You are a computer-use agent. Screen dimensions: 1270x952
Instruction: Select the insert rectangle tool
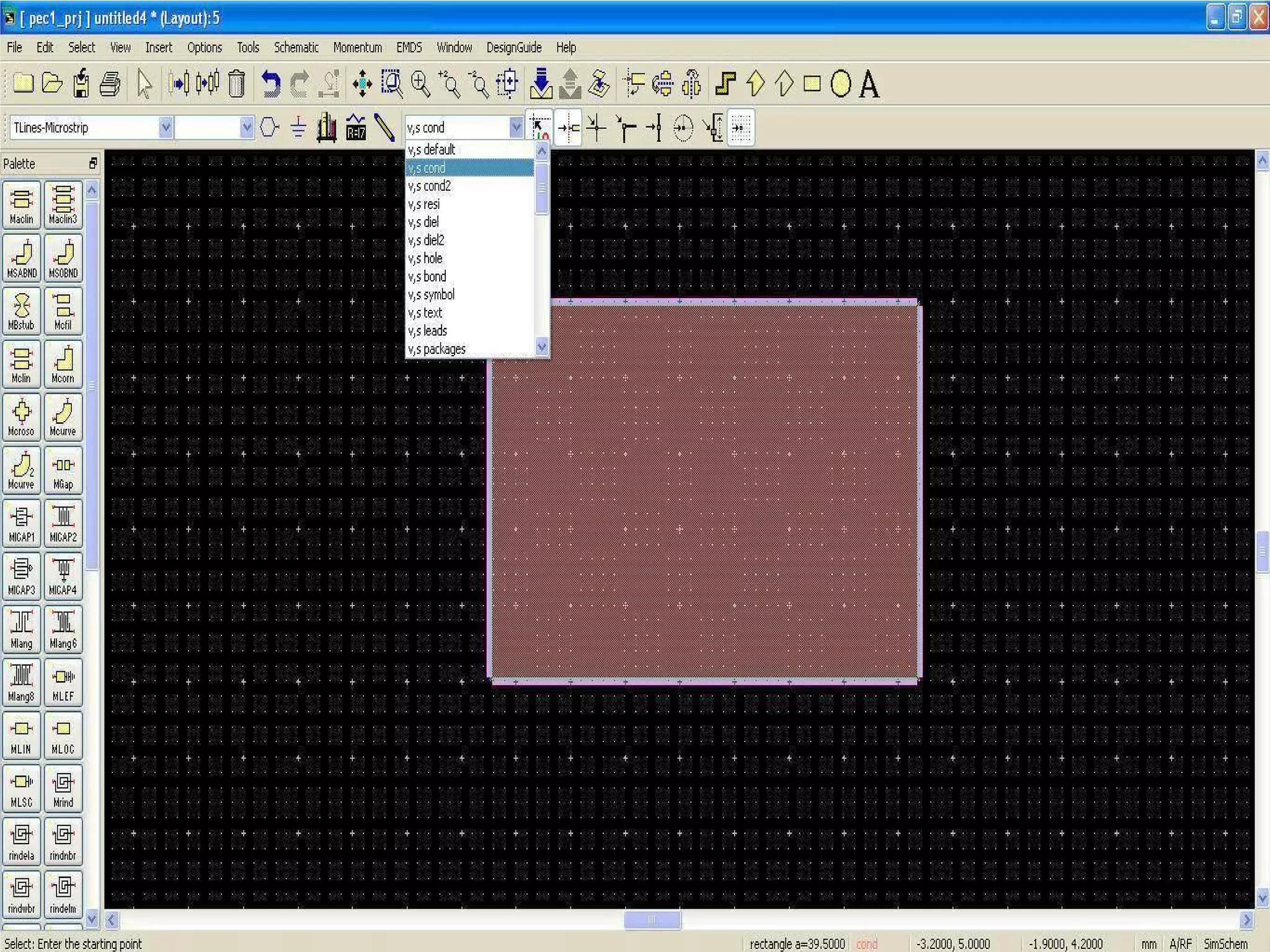tap(812, 84)
